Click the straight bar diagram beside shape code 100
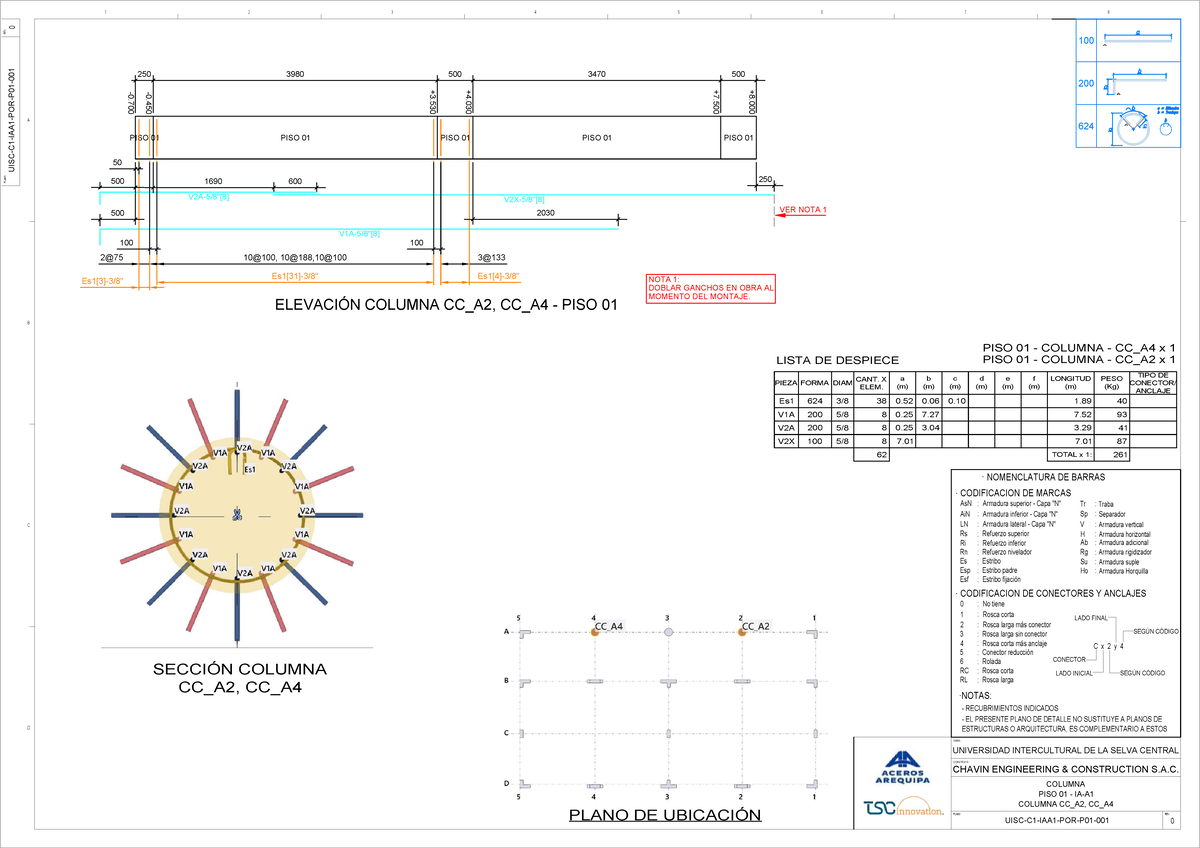 (1137, 39)
